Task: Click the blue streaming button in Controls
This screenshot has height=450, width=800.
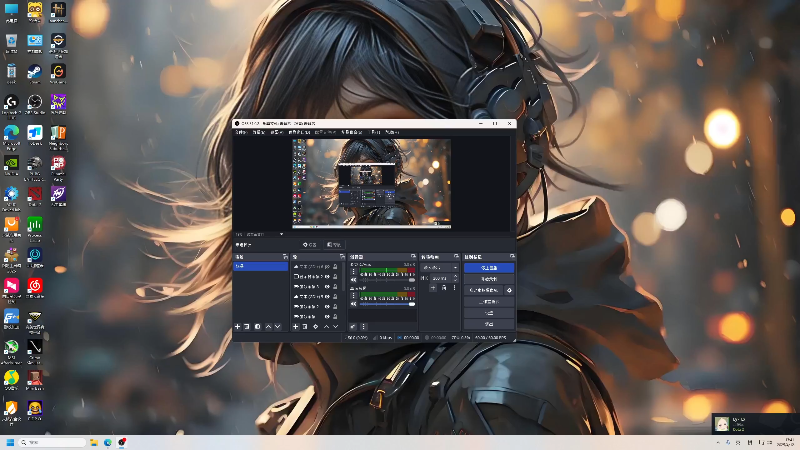Action: pos(489,268)
